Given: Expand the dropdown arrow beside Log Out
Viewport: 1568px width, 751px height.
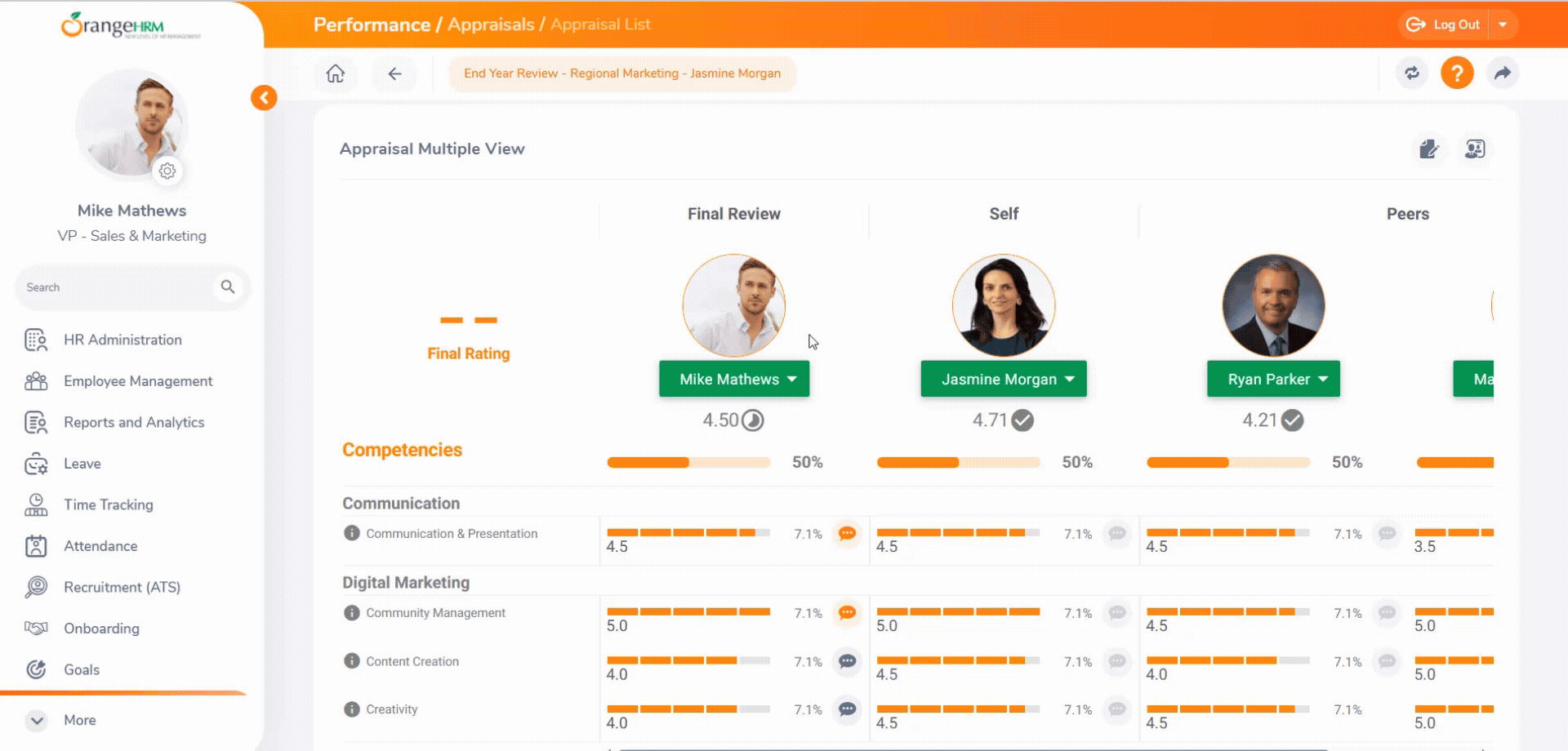Looking at the screenshot, I should click(x=1503, y=24).
